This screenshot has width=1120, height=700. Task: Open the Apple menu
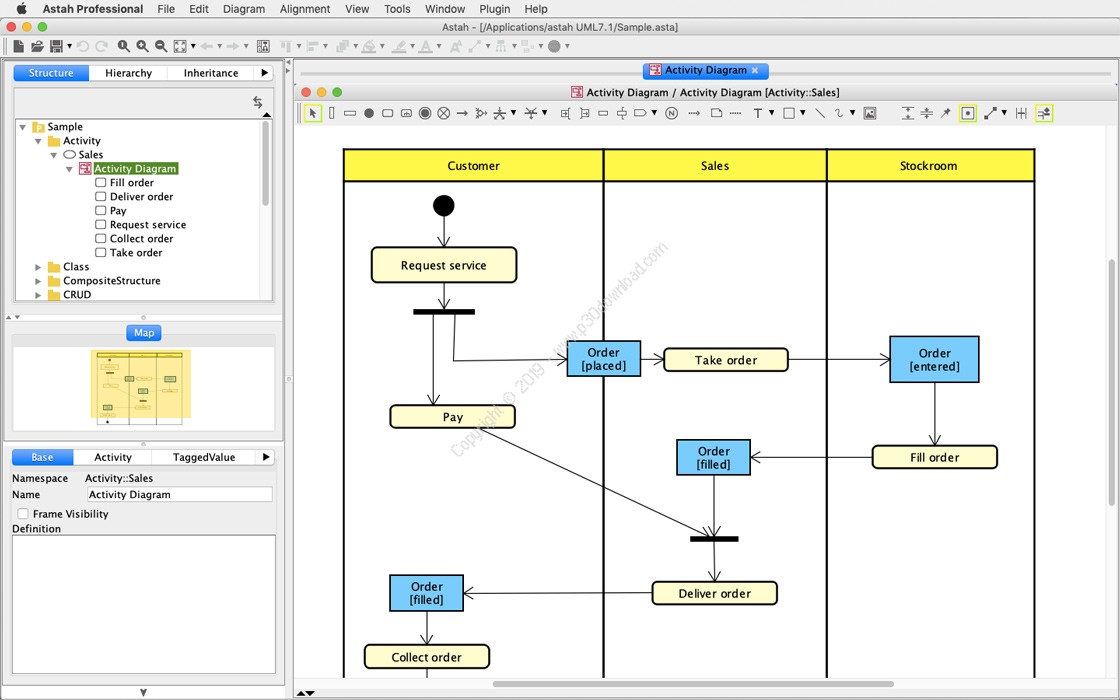click(21, 9)
